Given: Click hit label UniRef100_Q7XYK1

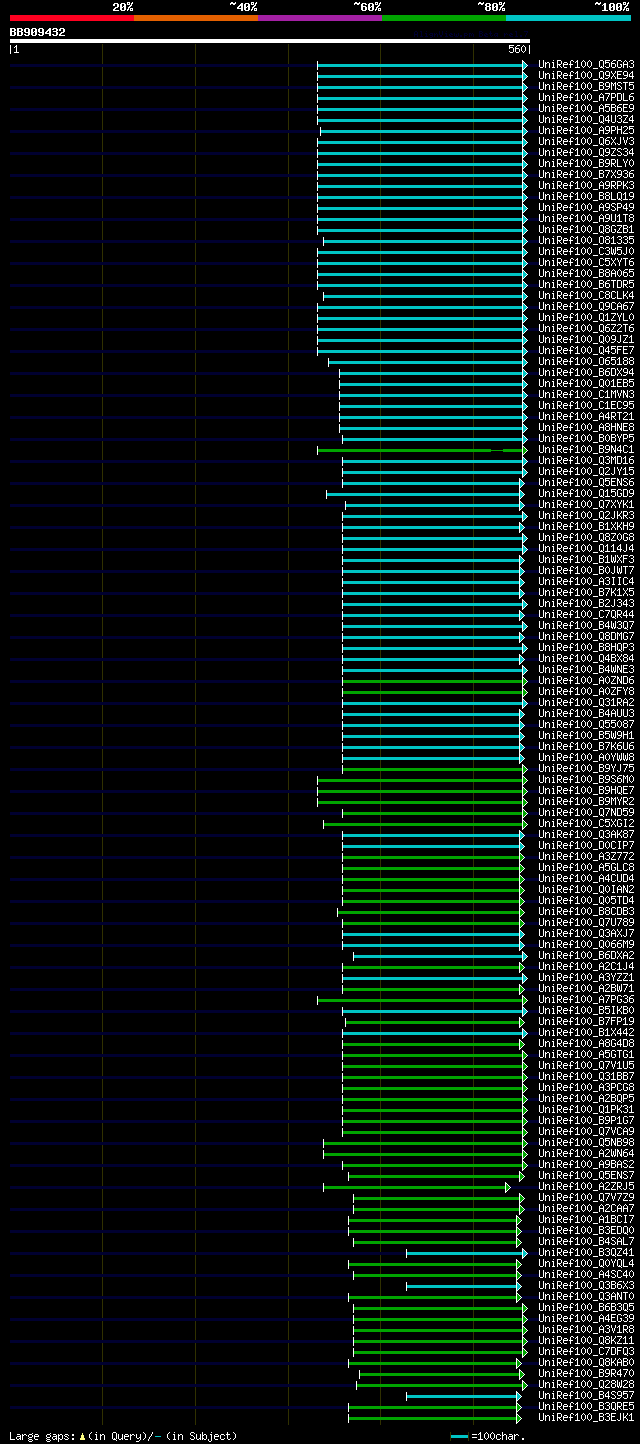Looking at the screenshot, I should tap(586, 505).
